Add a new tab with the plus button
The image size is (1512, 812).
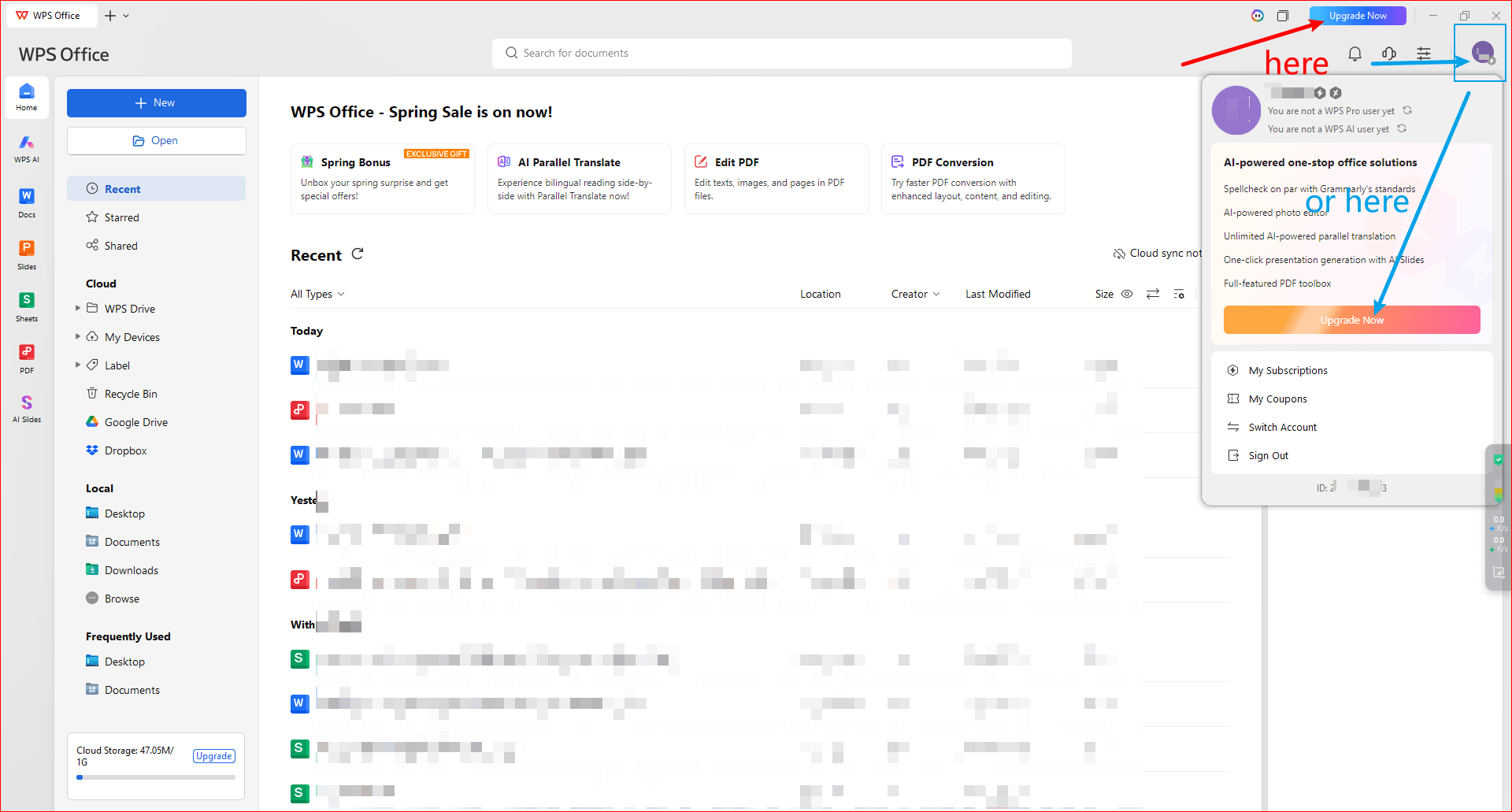pyautogui.click(x=110, y=16)
